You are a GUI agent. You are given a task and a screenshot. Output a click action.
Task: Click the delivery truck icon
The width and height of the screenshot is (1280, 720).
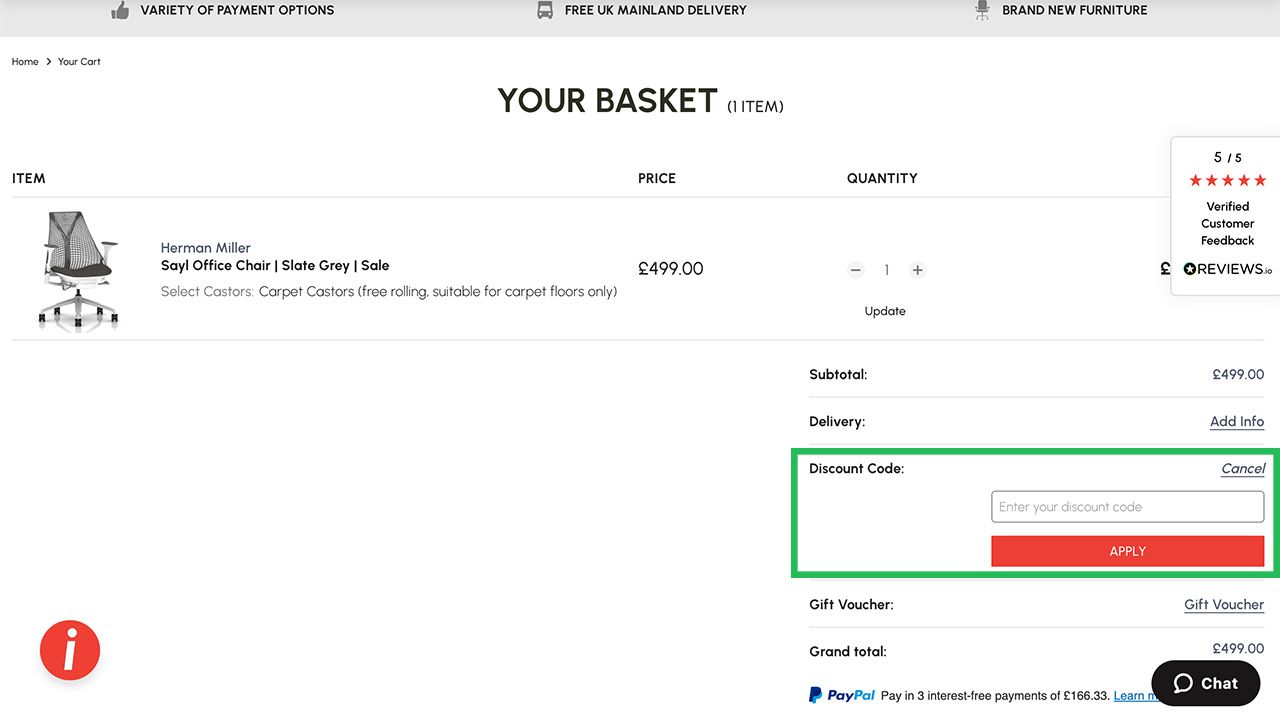pos(545,10)
